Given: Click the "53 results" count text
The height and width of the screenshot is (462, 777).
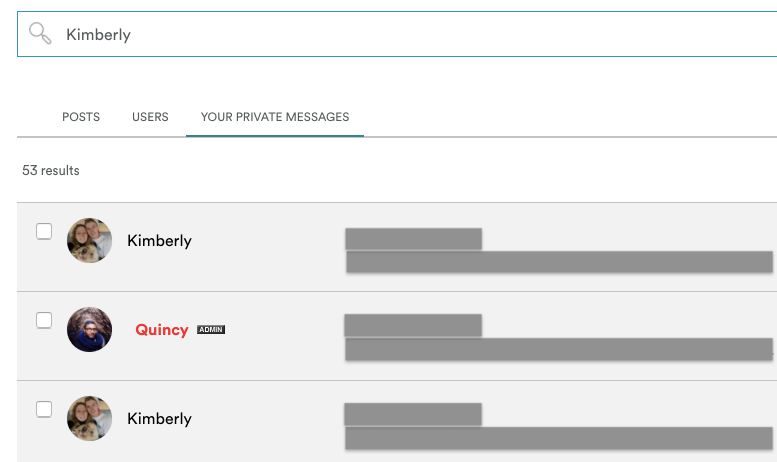Looking at the screenshot, I should [x=51, y=171].
